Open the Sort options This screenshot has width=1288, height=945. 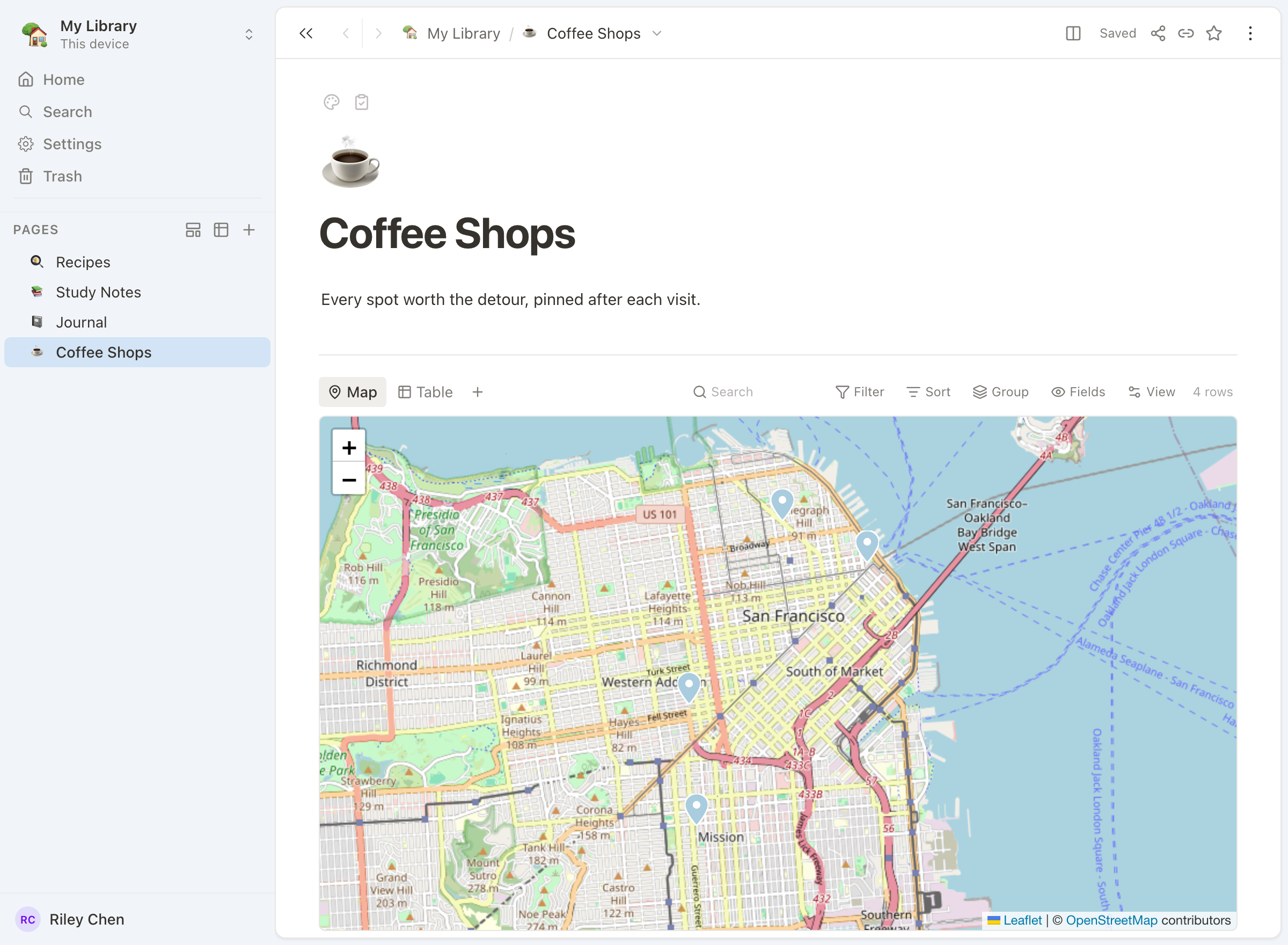click(928, 392)
